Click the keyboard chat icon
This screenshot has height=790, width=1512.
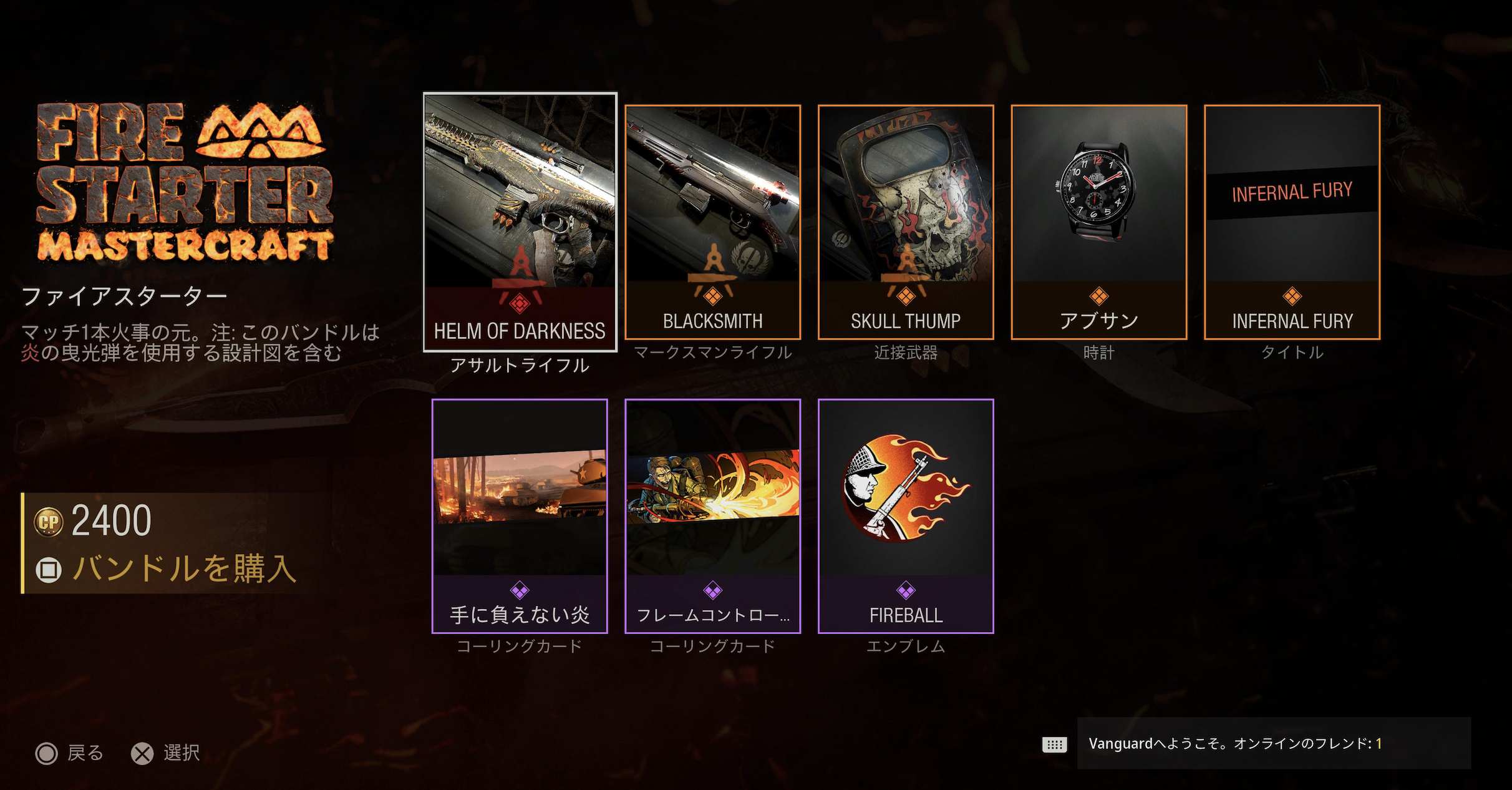click(1055, 744)
